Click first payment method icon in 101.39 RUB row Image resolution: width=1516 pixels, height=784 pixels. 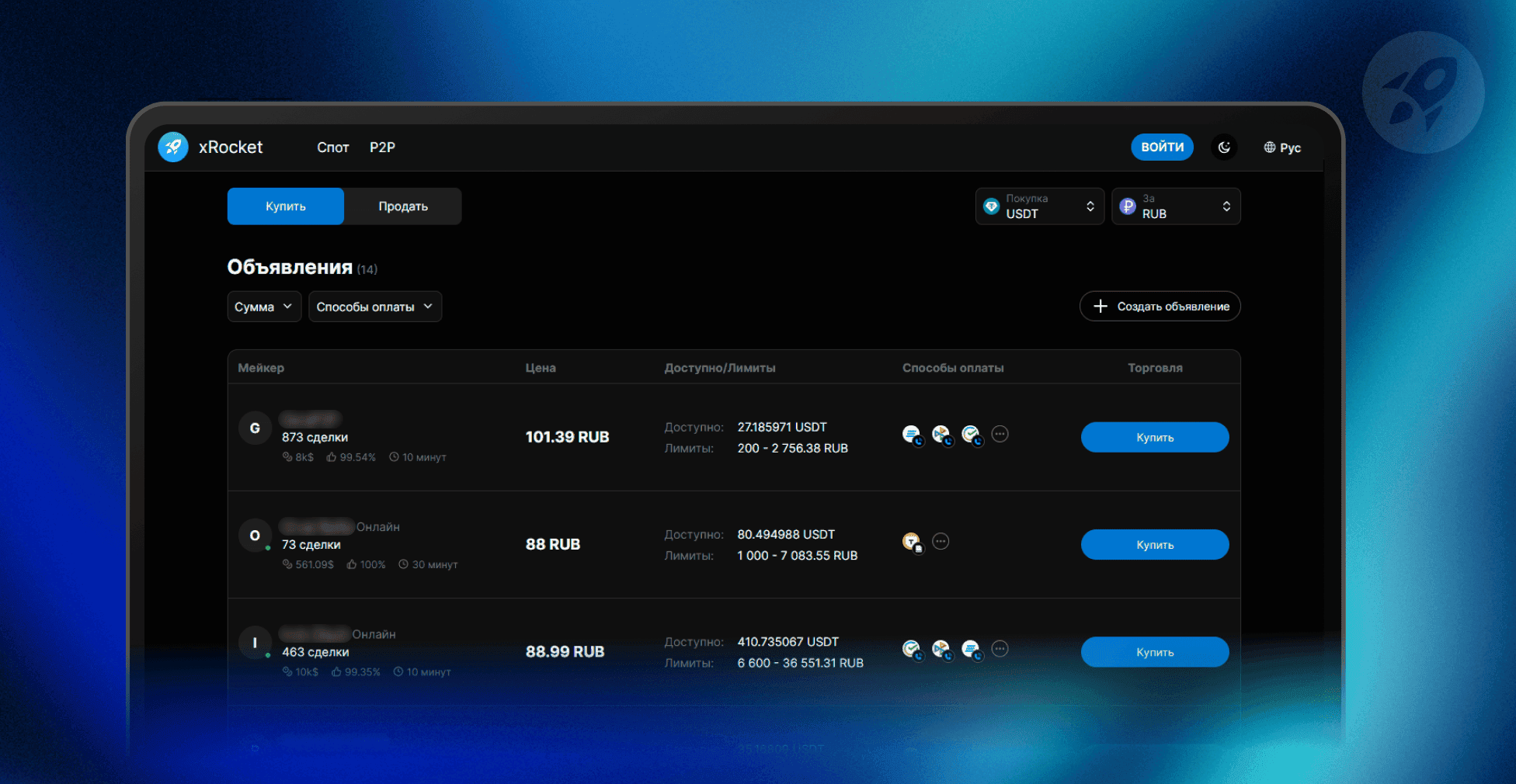point(913,435)
